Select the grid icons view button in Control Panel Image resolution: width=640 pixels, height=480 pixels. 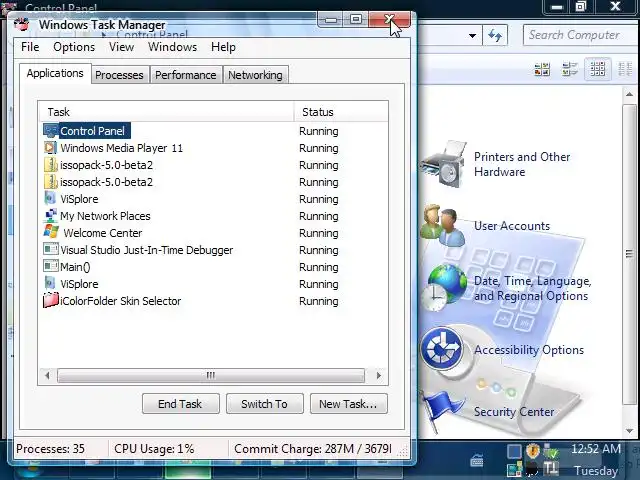[x=597, y=69]
